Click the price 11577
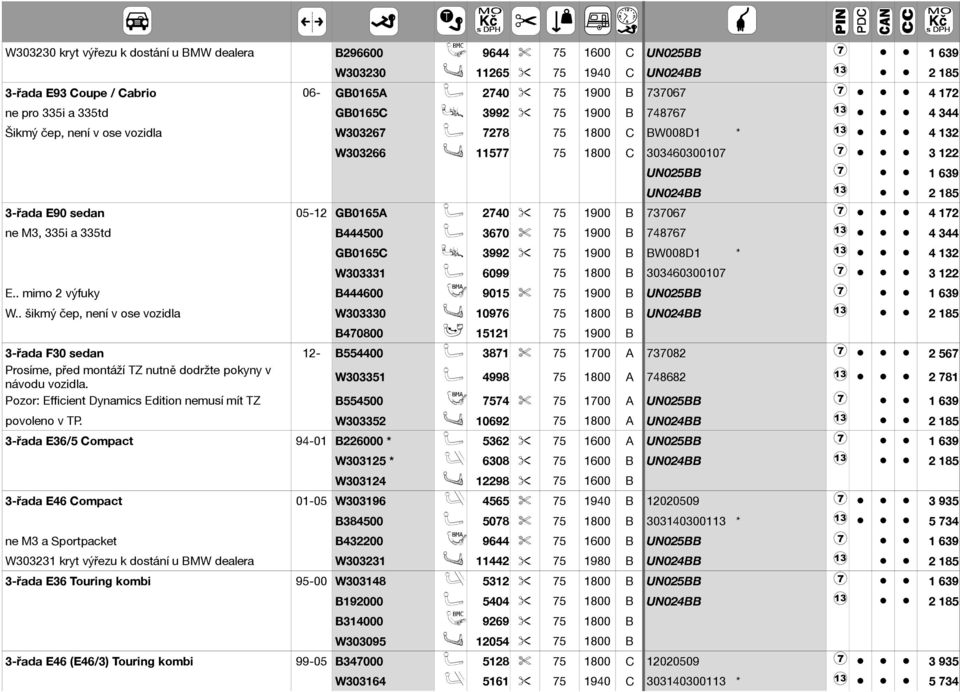Screen dimensions: 960x692 pos(492,153)
